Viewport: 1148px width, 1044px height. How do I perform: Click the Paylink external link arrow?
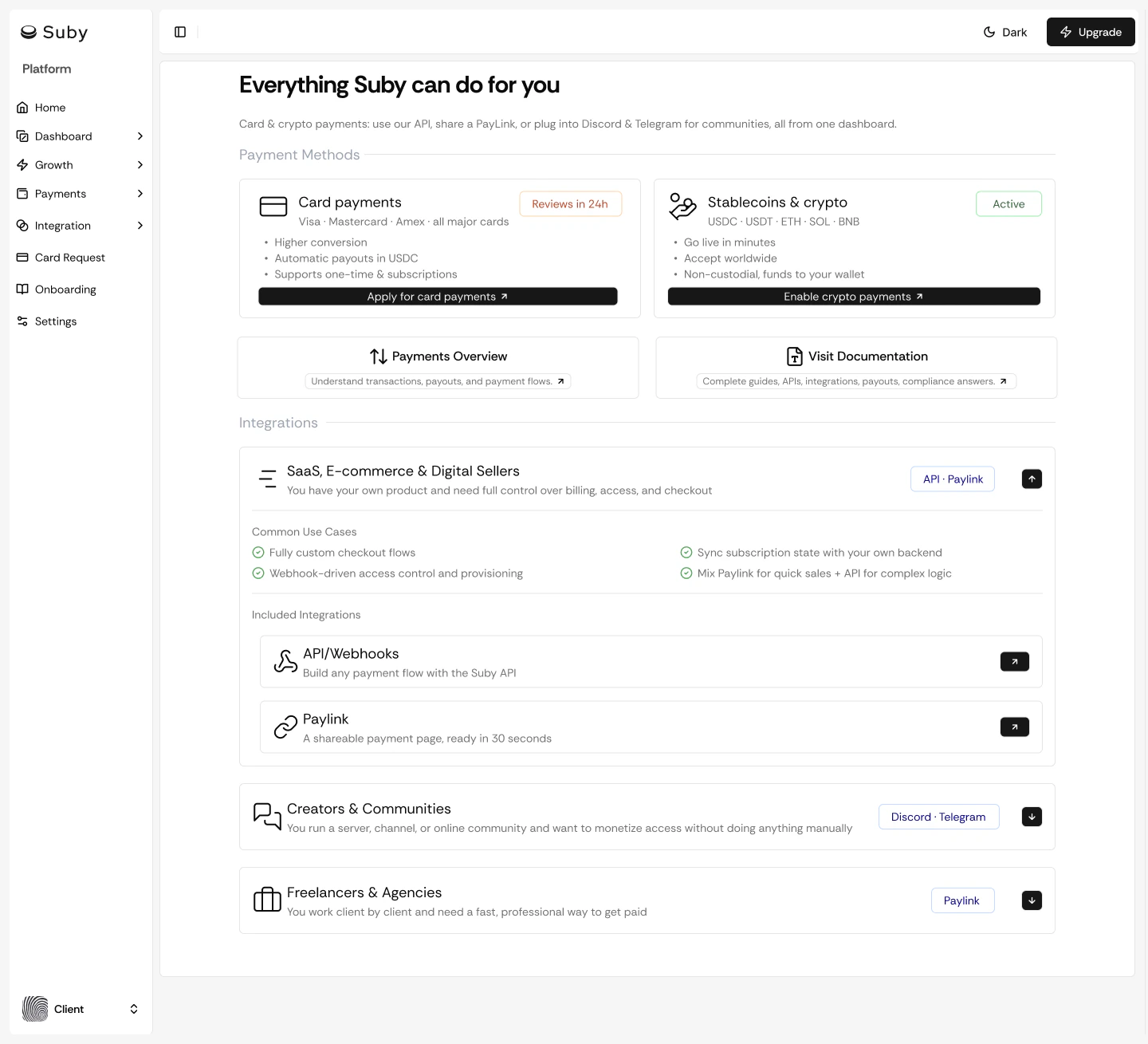click(x=1014, y=727)
